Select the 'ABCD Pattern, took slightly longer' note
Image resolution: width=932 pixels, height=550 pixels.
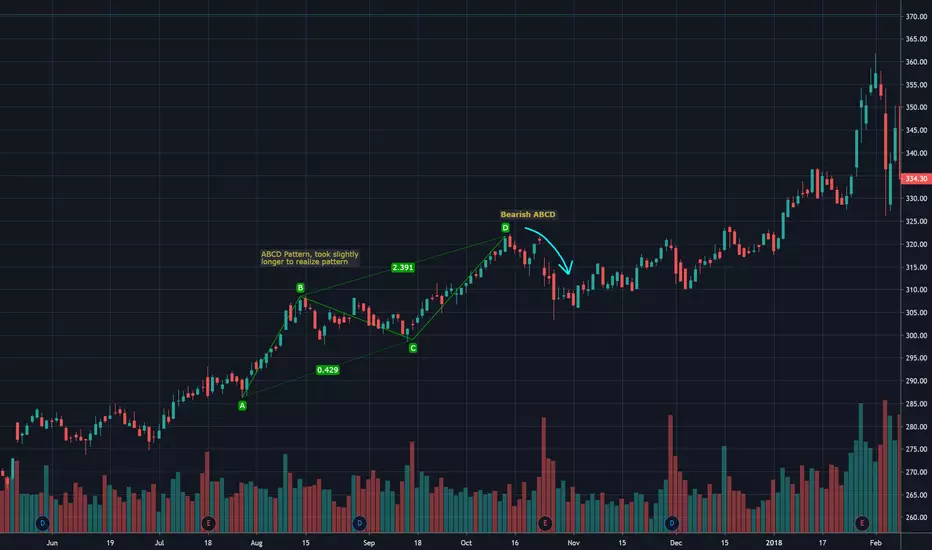click(310, 257)
